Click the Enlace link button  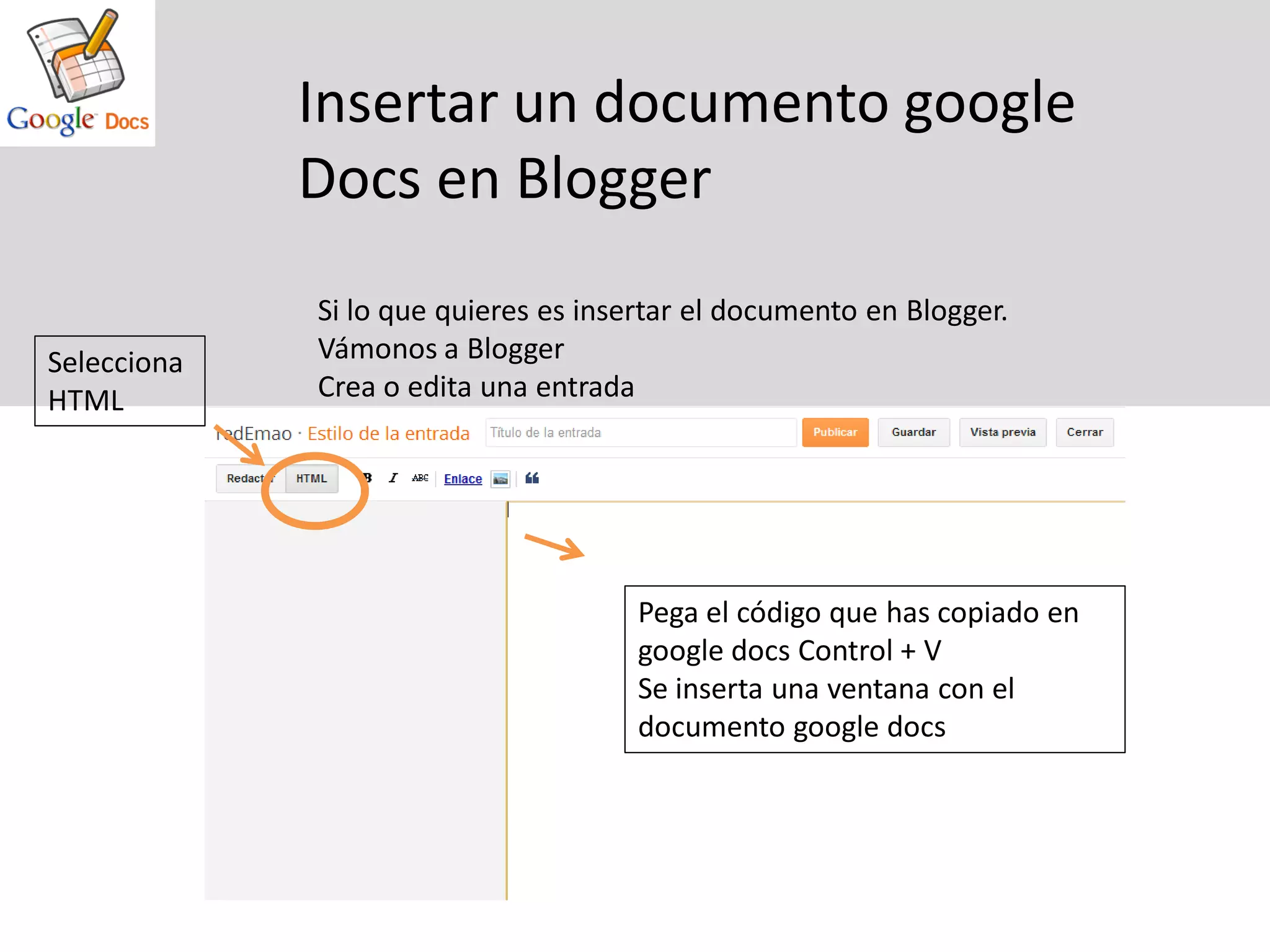tap(463, 478)
